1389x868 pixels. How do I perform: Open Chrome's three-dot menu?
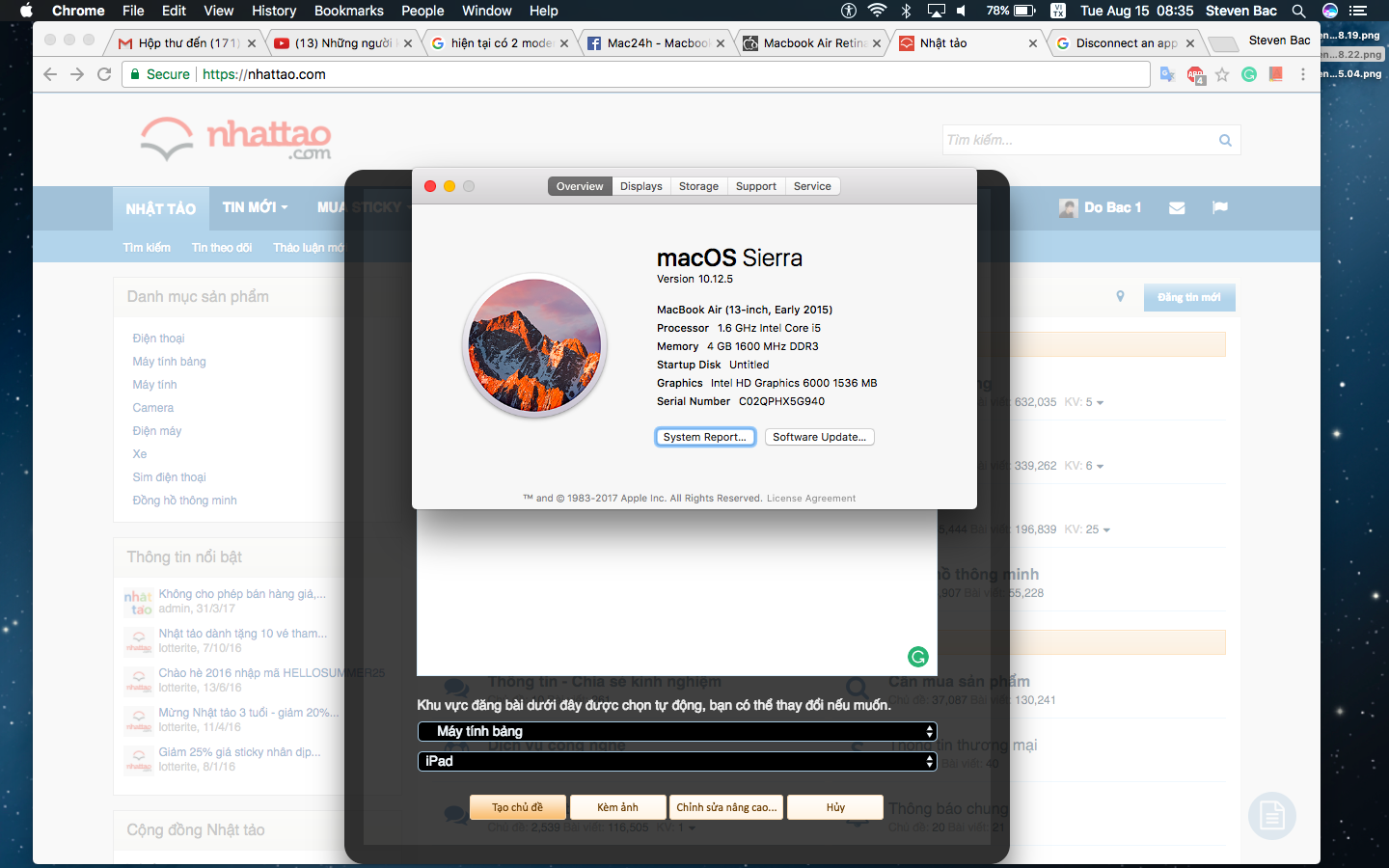[x=1303, y=74]
